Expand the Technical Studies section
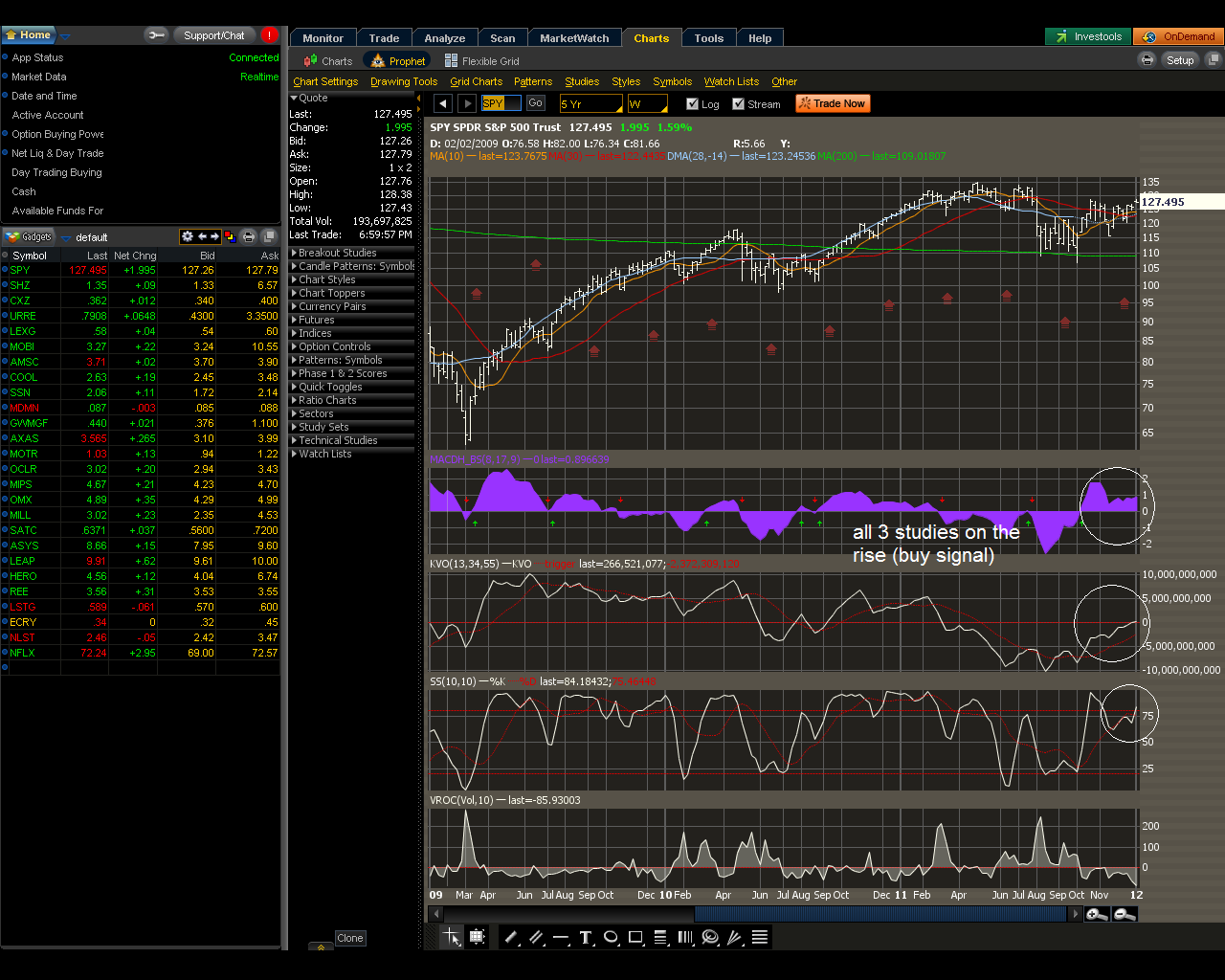The height and width of the screenshot is (980, 1225). coord(351,440)
